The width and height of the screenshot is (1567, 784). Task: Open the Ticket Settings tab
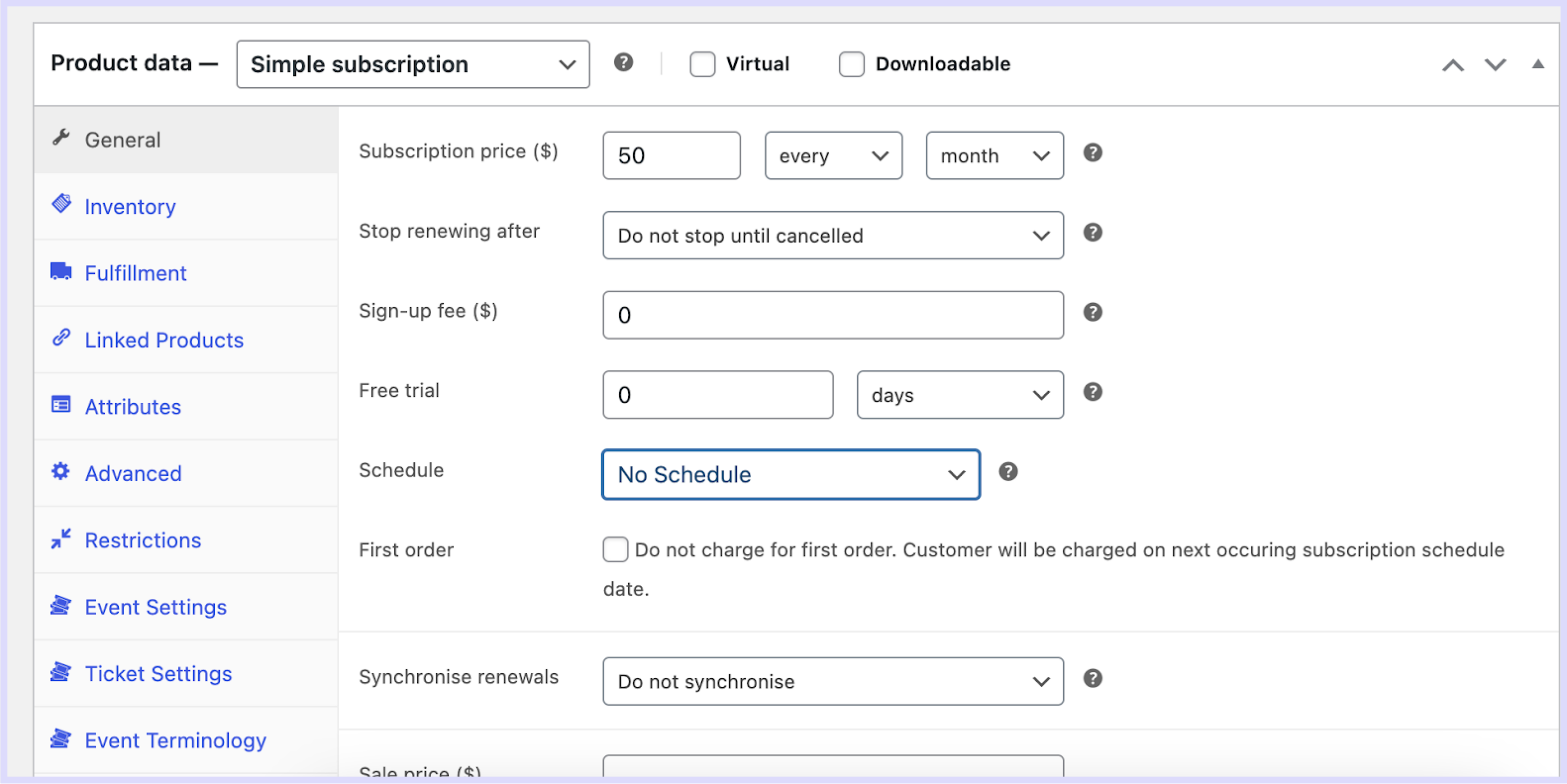point(186,675)
